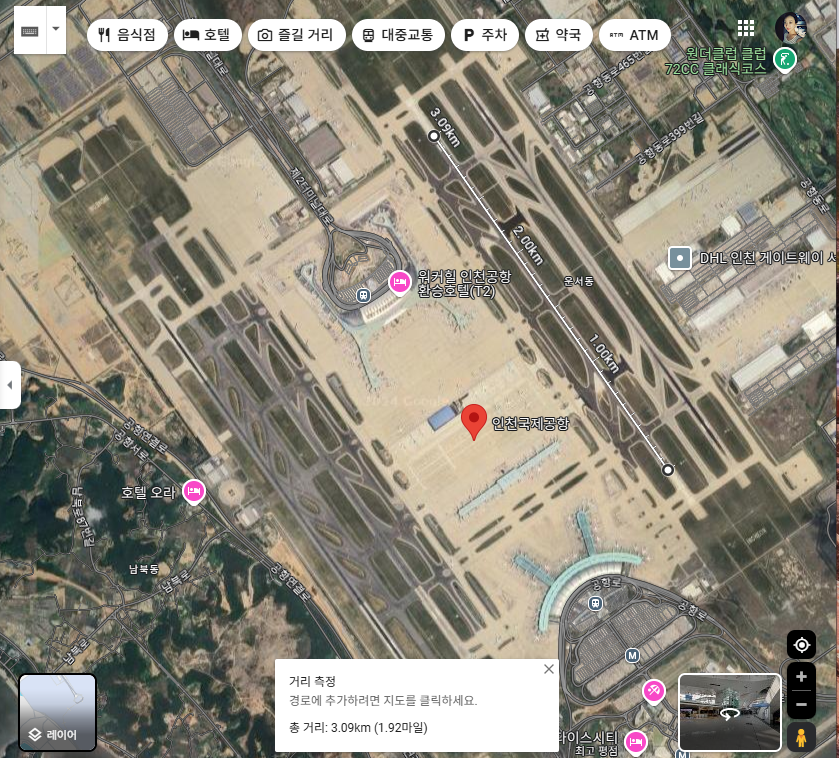Image resolution: width=839 pixels, height=758 pixels.
Task: Show my current location
Action: (801, 645)
